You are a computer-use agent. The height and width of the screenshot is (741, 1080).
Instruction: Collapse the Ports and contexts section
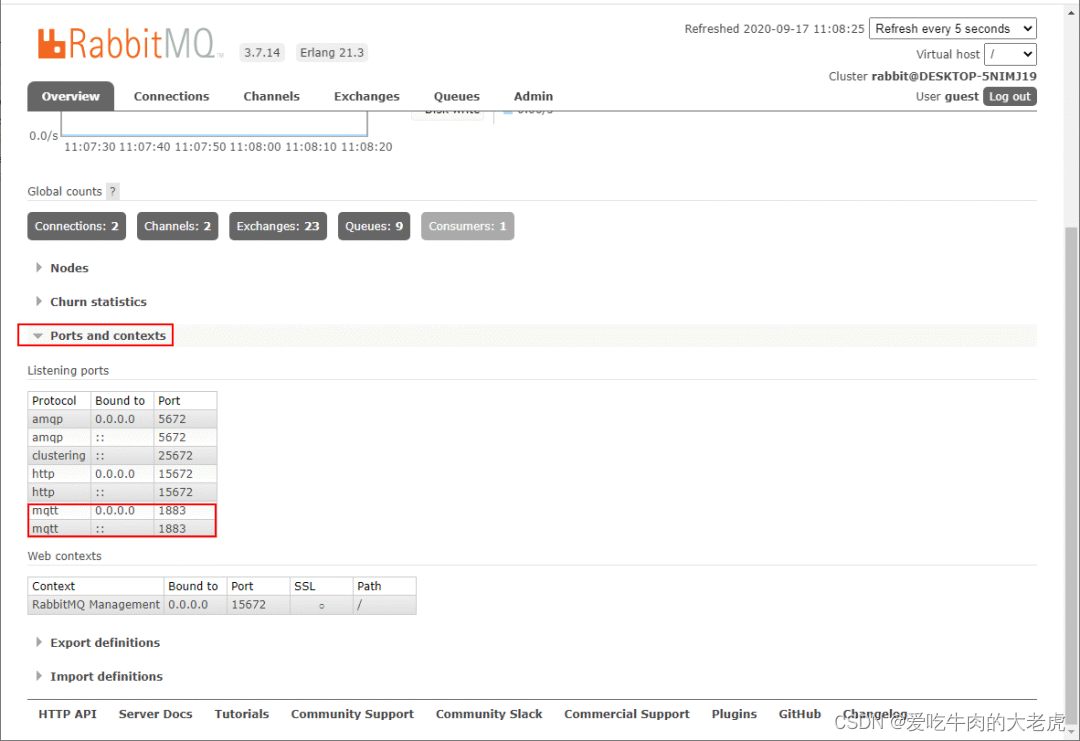tap(107, 335)
